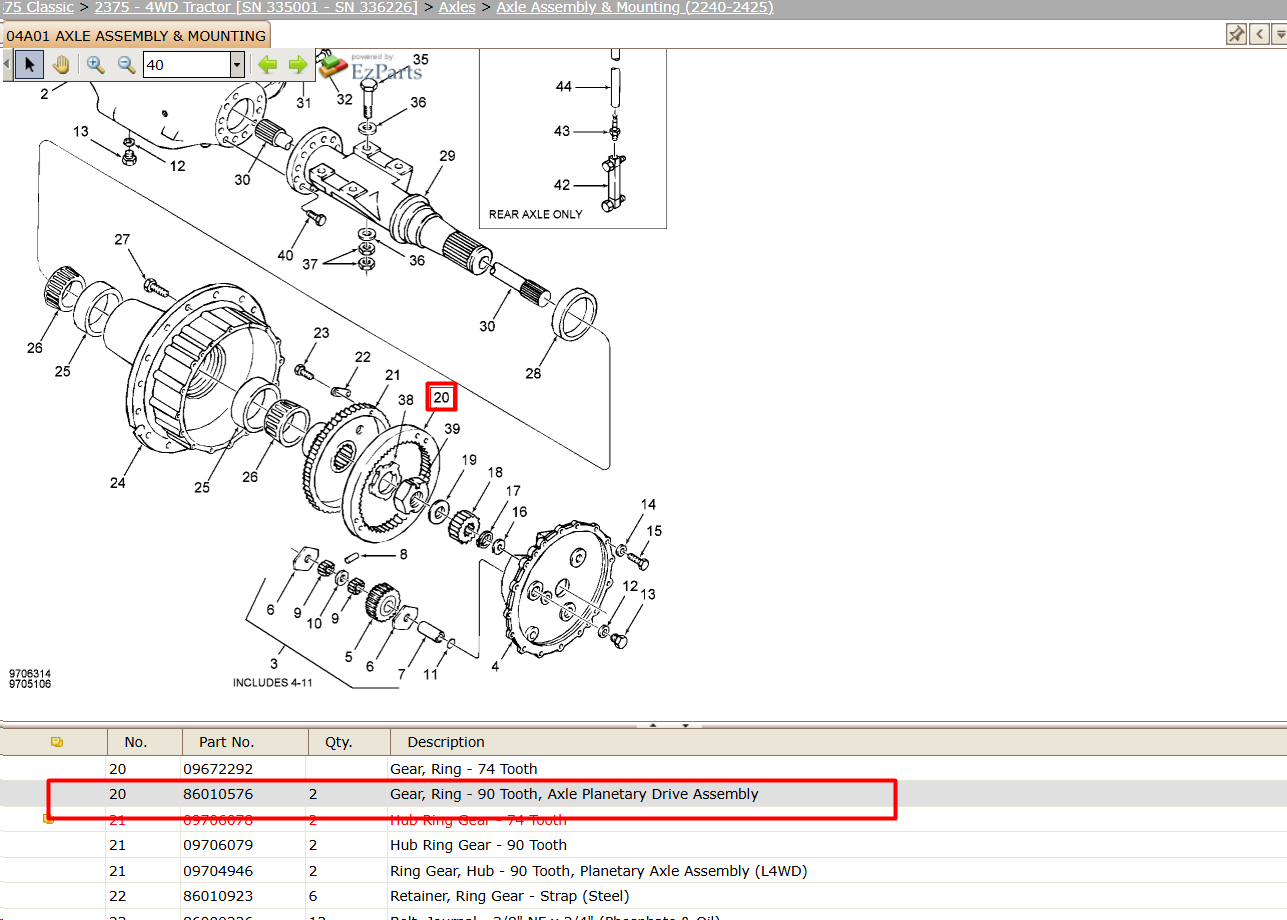Viewport: 1287px width, 920px height.
Task: Click the EzParts logo
Action: [372, 67]
